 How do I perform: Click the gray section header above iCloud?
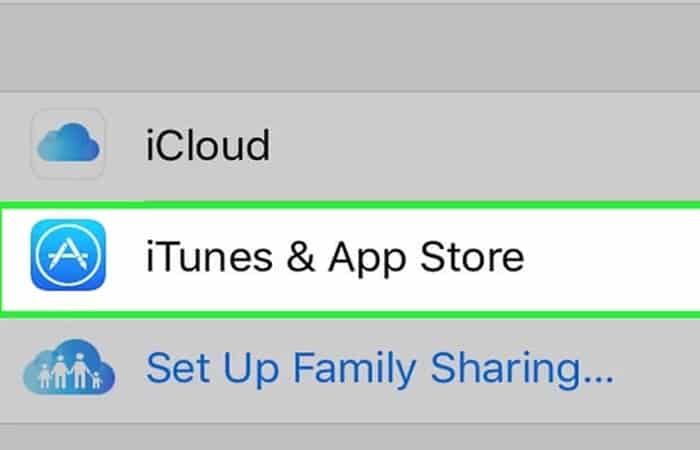350,48
